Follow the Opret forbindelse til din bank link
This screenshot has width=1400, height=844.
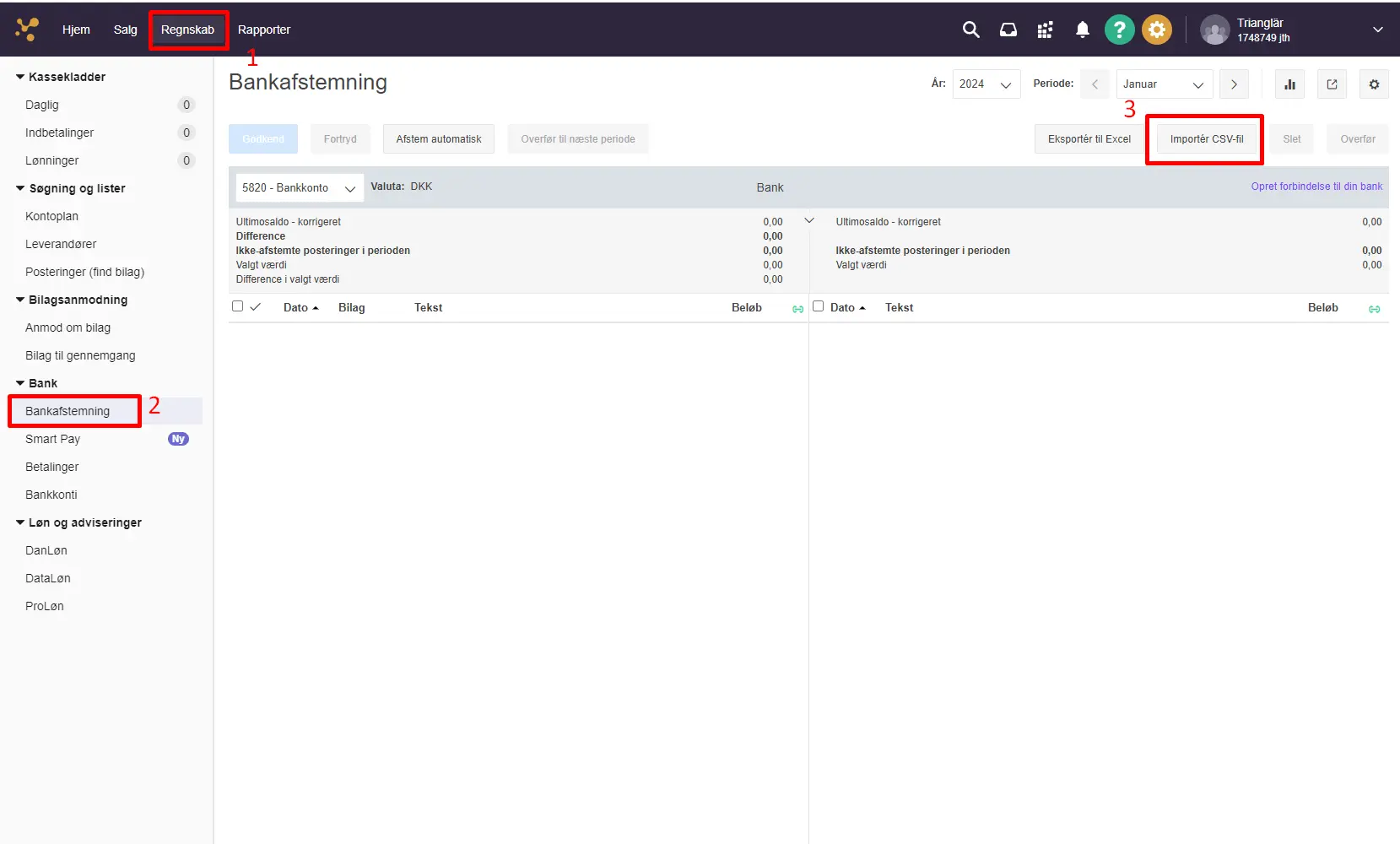[x=1316, y=187]
